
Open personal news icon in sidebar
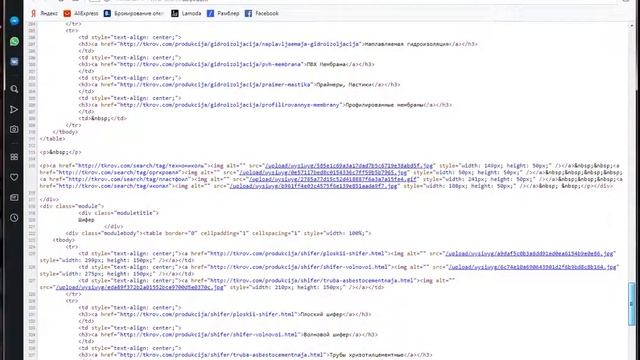point(14,198)
